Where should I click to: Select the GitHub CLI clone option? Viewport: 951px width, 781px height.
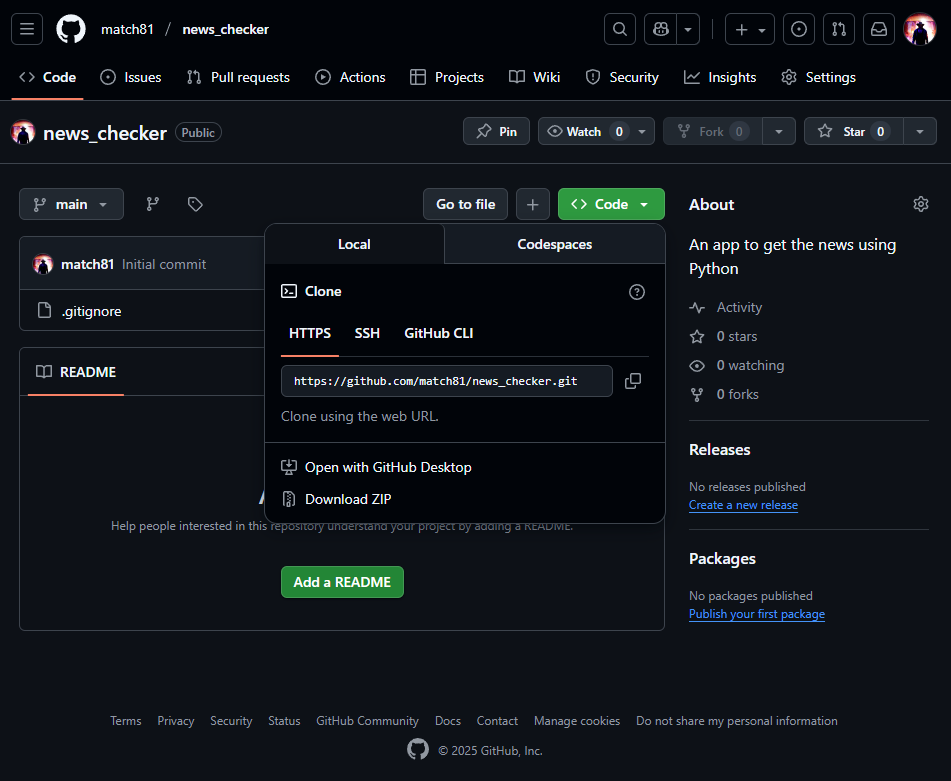click(439, 334)
